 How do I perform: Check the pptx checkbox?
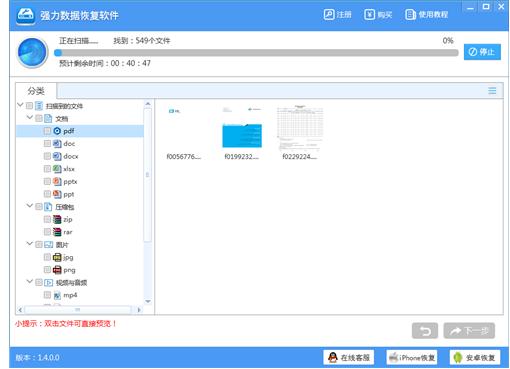47,182
